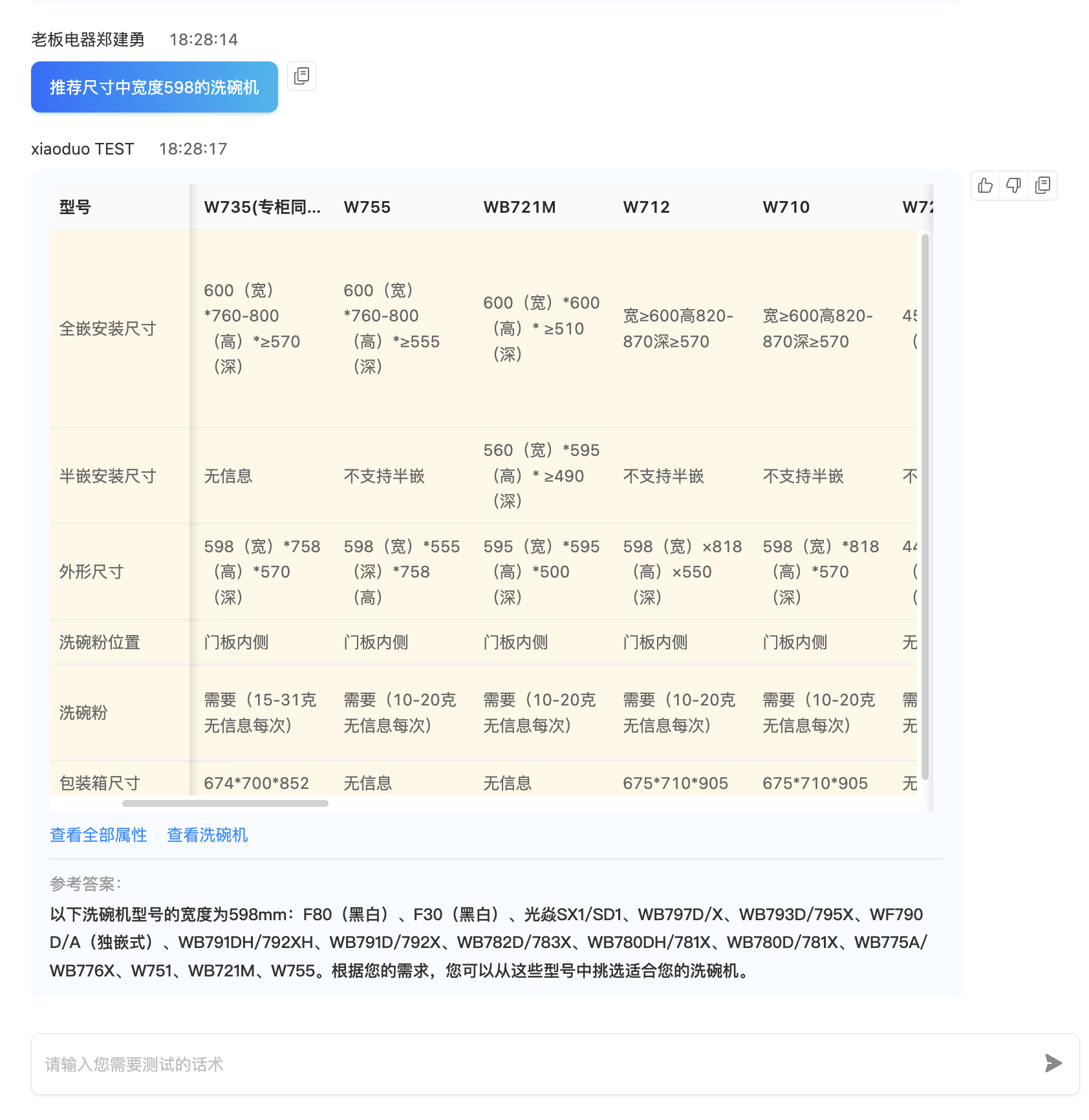Click the send arrow icon
This screenshot has width=1089, height=1120.
coord(1053,1063)
